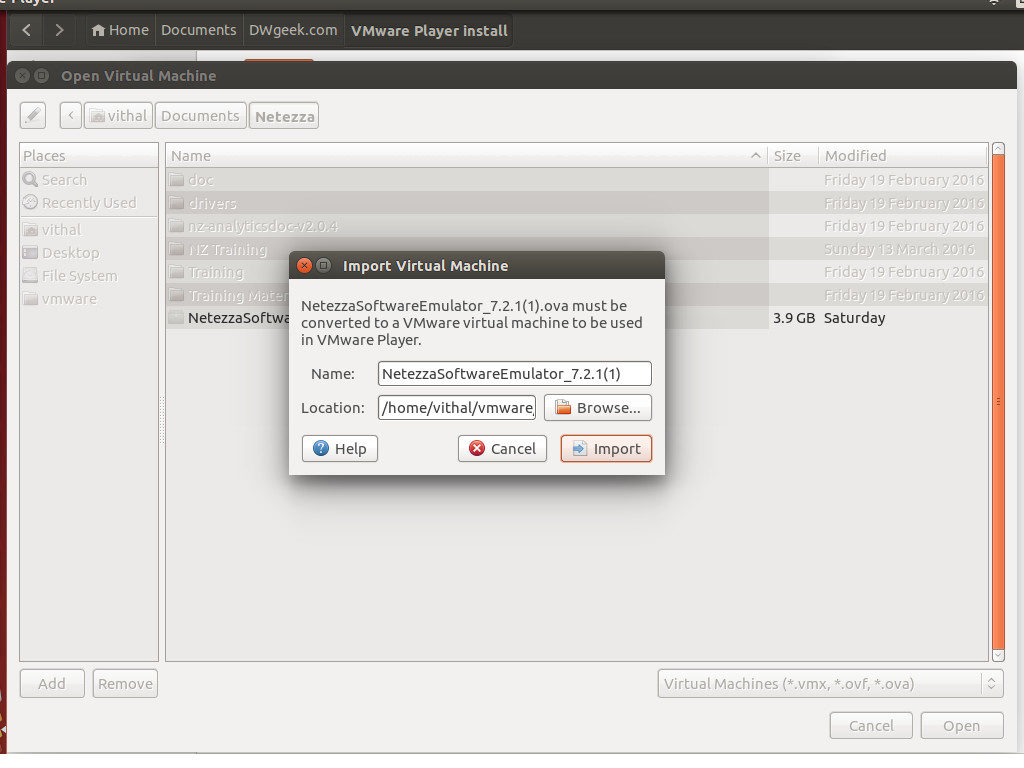Open vmware bookmark in Places sidebar
This screenshot has width=1024, height=768.
89,299
